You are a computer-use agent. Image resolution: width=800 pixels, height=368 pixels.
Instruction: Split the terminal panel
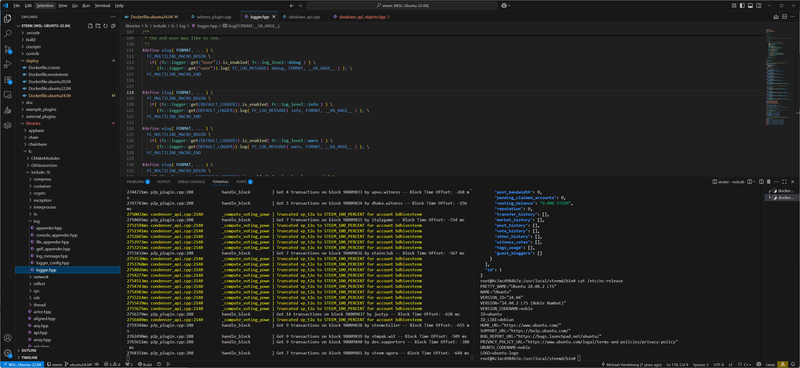point(761,182)
